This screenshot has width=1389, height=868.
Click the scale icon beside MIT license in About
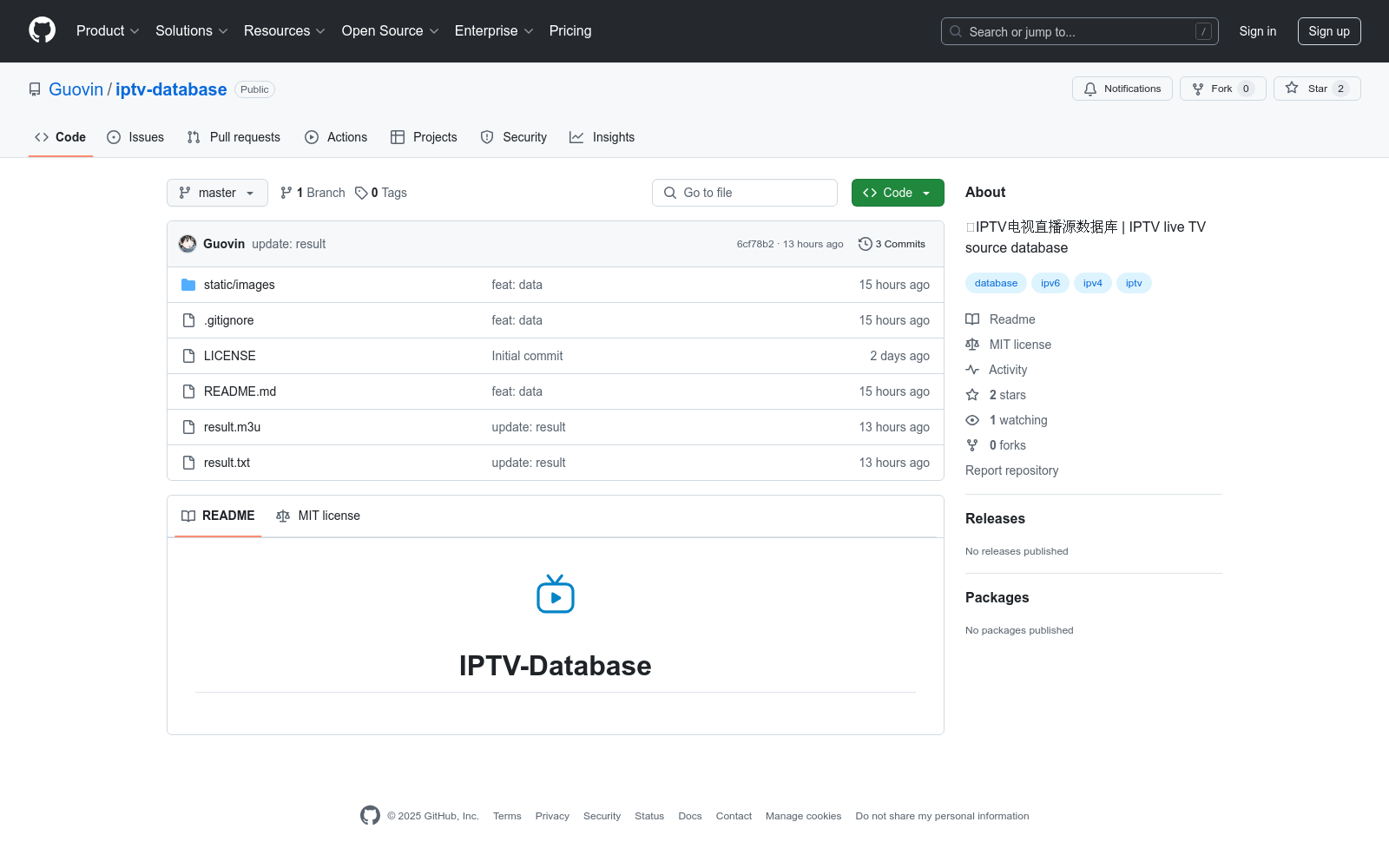pos(972,345)
